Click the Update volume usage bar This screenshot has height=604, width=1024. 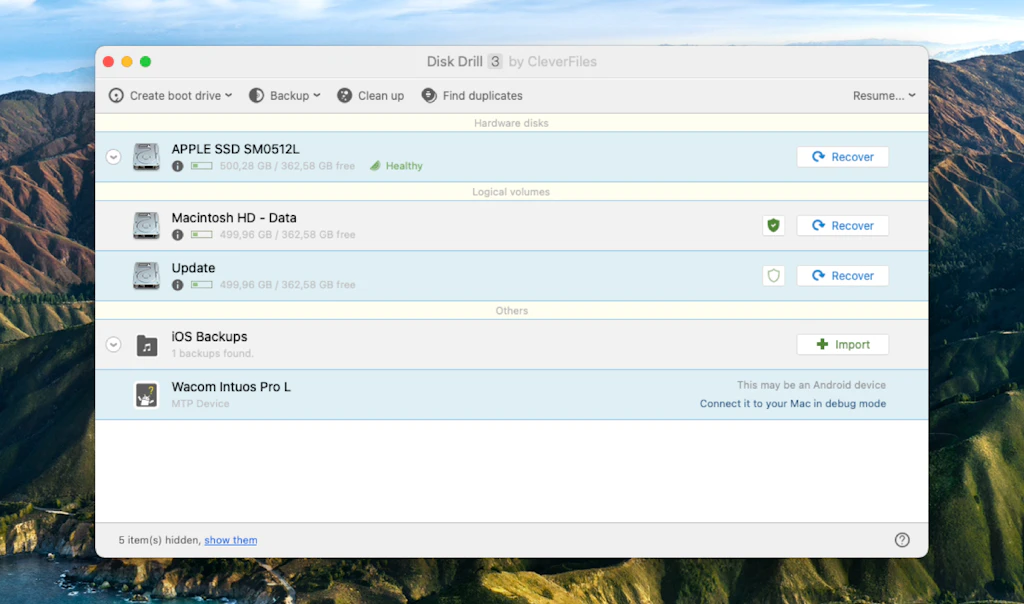pyautogui.click(x=202, y=285)
